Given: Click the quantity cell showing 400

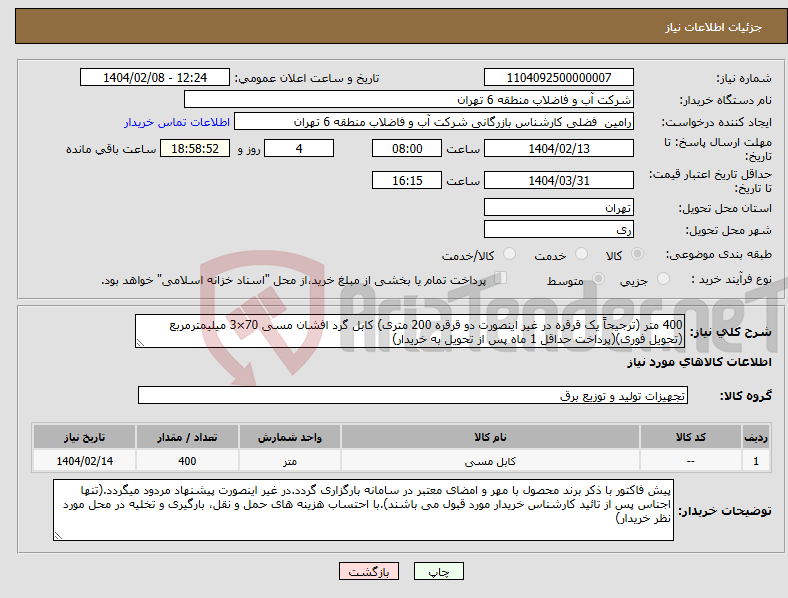Looking at the screenshot, I should point(187,461).
